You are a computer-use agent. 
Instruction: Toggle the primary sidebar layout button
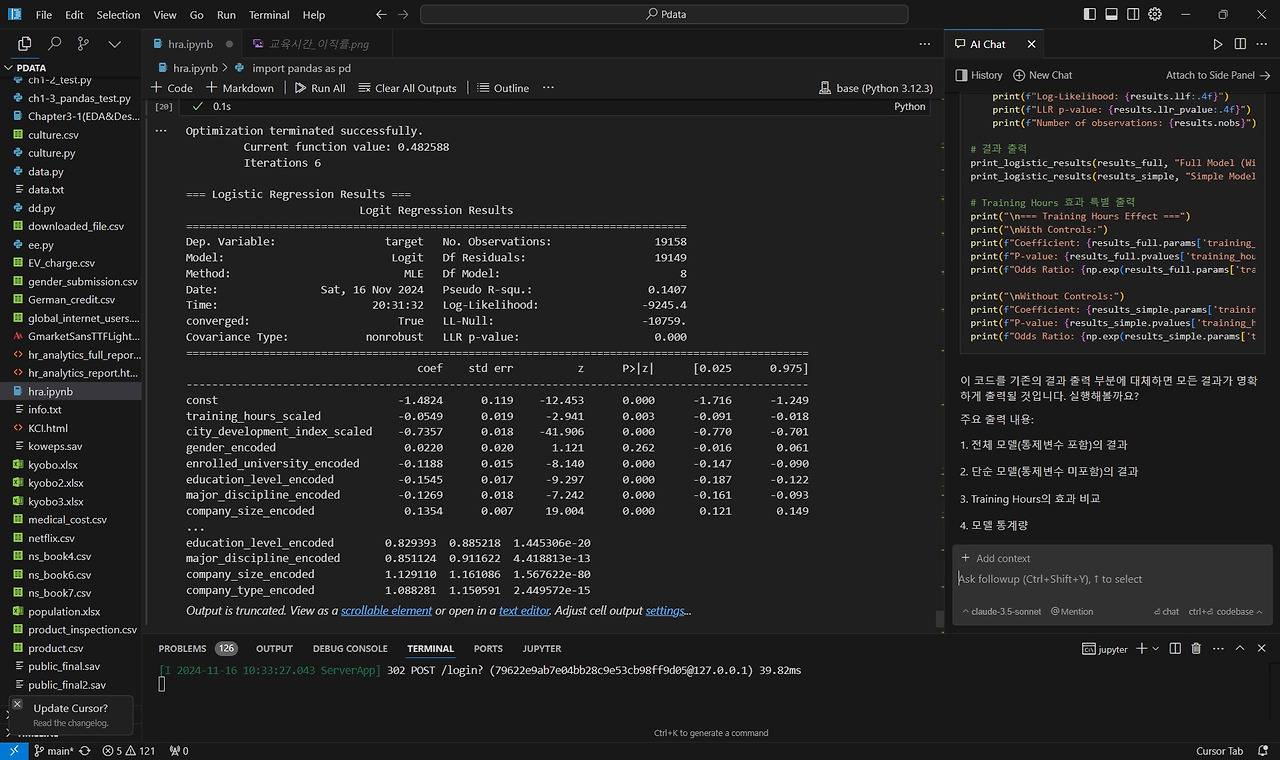1090,15
